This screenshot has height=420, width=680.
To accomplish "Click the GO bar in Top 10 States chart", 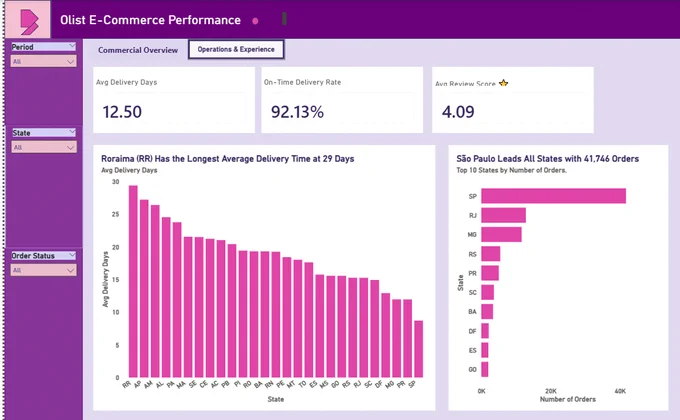I will [x=485, y=369].
